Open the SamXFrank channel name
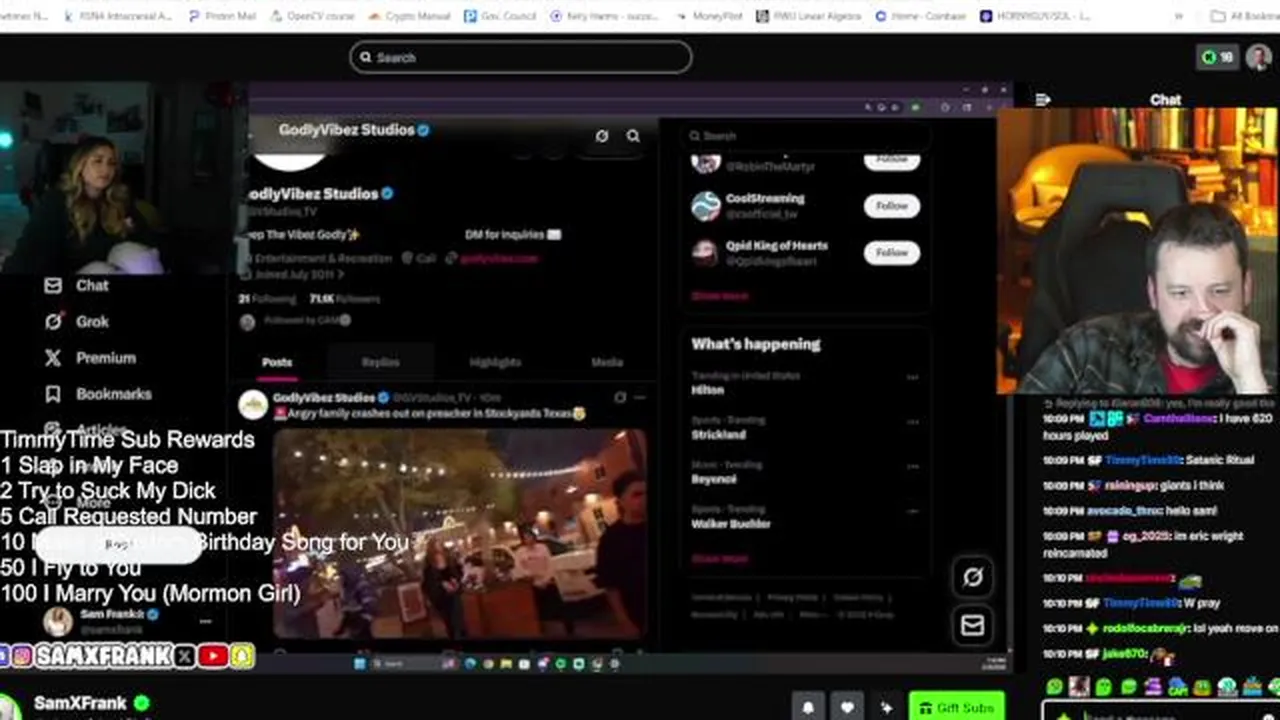The height and width of the screenshot is (720, 1280). coord(80,703)
